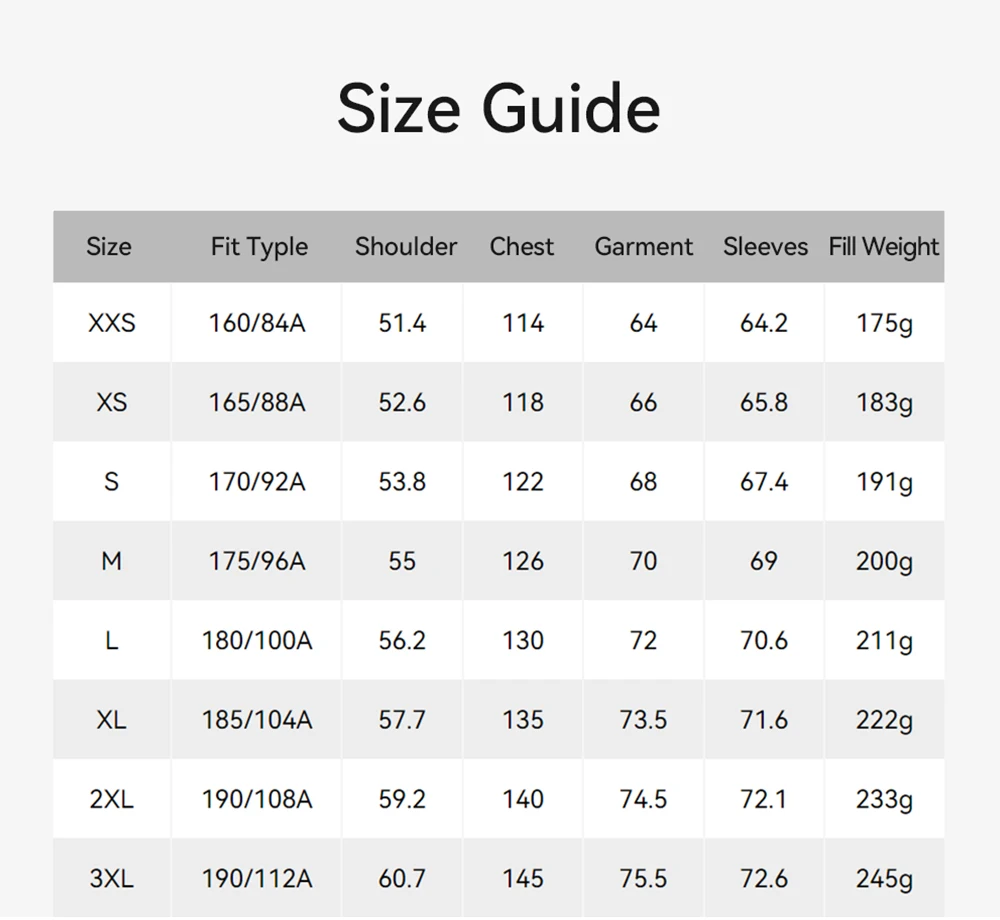Viewport: 1000px width, 920px height.
Task: Click the 180/100A fit type cell
Action: tap(257, 641)
